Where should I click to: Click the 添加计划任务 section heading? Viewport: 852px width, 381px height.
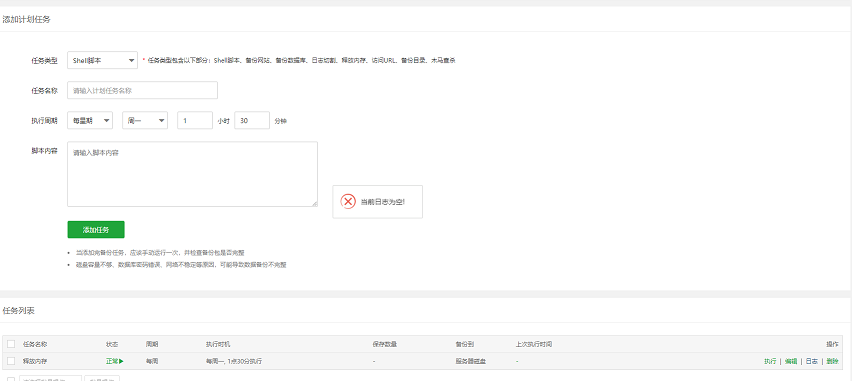[x=26, y=20]
